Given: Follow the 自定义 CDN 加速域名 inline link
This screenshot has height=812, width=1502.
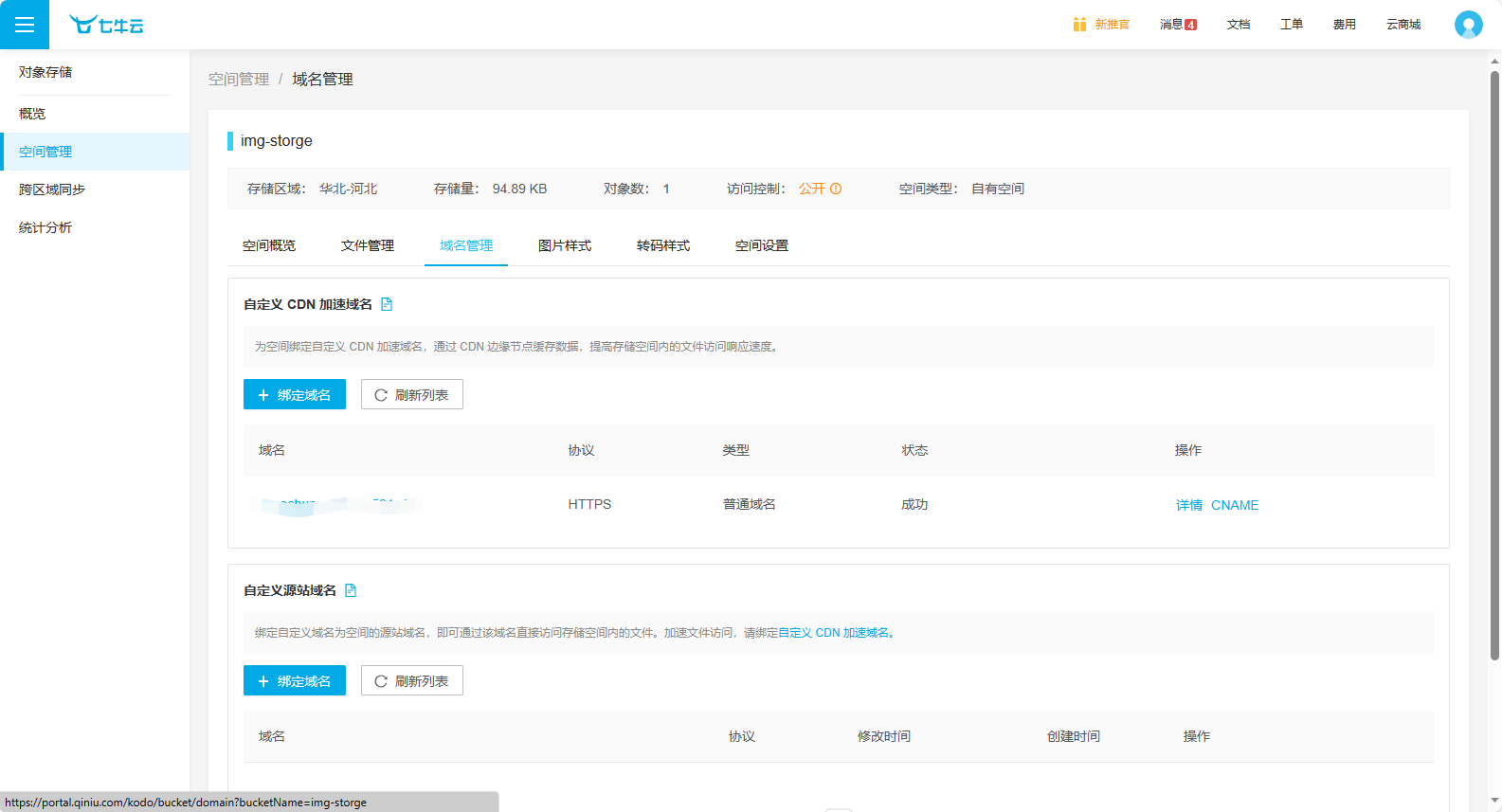Looking at the screenshot, I should click(x=835, y=633).
